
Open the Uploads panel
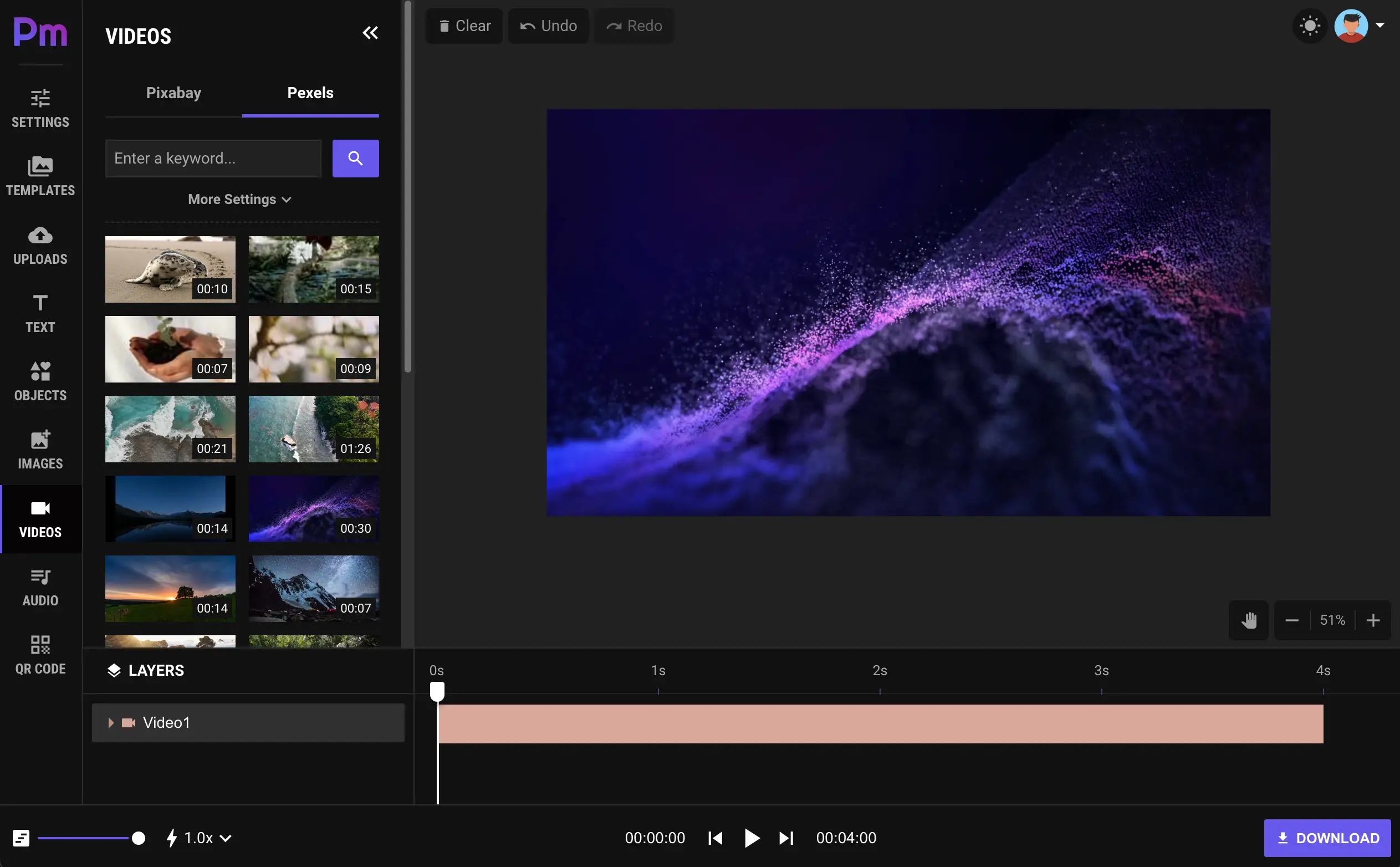tap(40, 244)
